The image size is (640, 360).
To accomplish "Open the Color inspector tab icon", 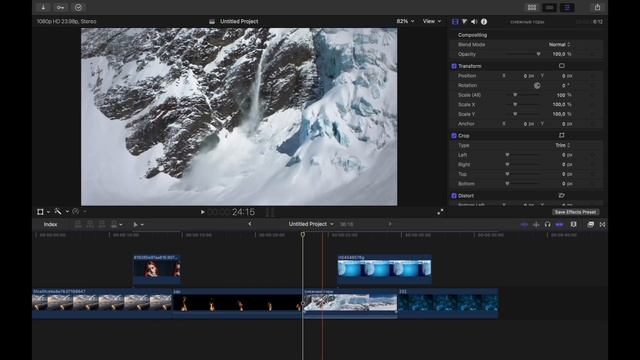I will coord(464,22).
